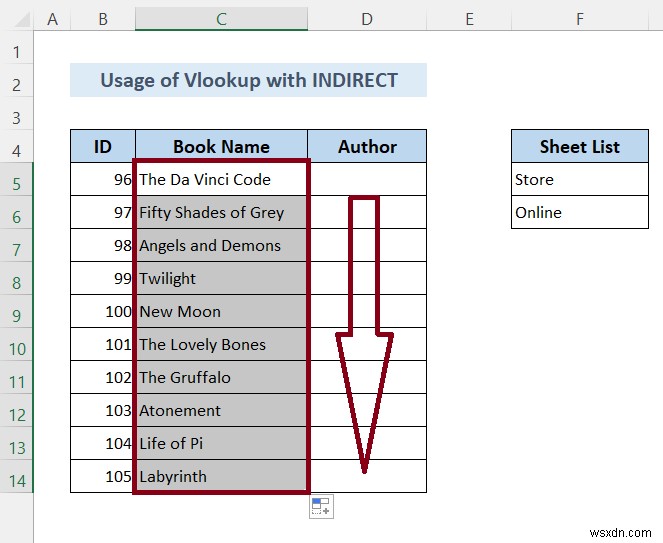Viewport: 663px width, 543px height.
Task: Click ID cell 99
Action: coord(103,278)
